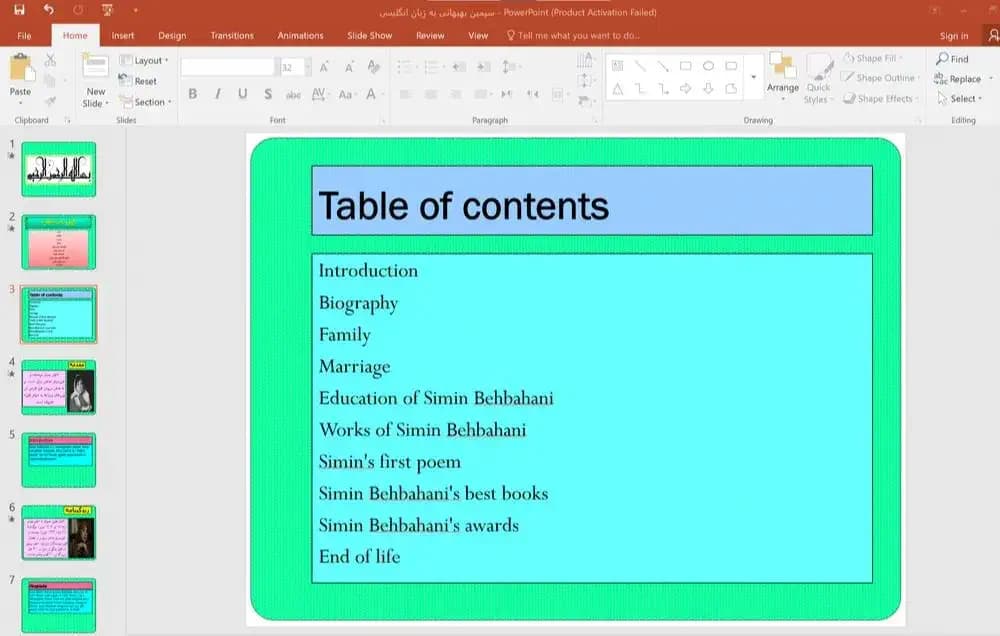Activate the Format Painter brush
This screenshot has width=1000, height=636.
click(x=50, y=101)
